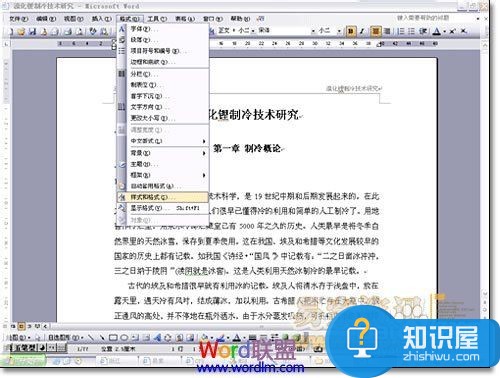Select the Text Box drawing tool
The height and width of the screenshot is (378, 500).
135,337
